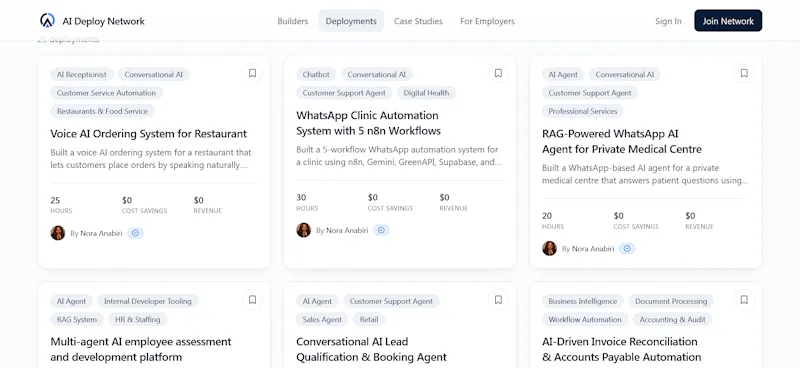Click the 25 HOURS stat
800x368 pixels.
pyautogui.click(x=61, y=205)
